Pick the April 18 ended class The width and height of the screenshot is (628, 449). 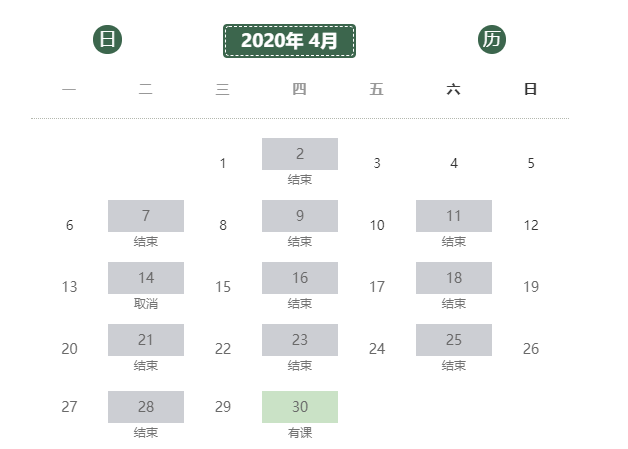pyautogui.click(x=454, y=278)
